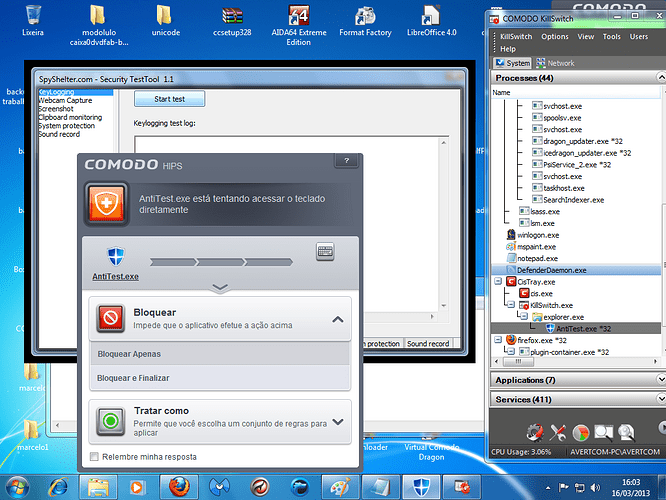The height and width of the screenshot is (500, 666).
Task: Click the AntiTest.exe link in HIPS alert
Action: click(x=116, y=277)
